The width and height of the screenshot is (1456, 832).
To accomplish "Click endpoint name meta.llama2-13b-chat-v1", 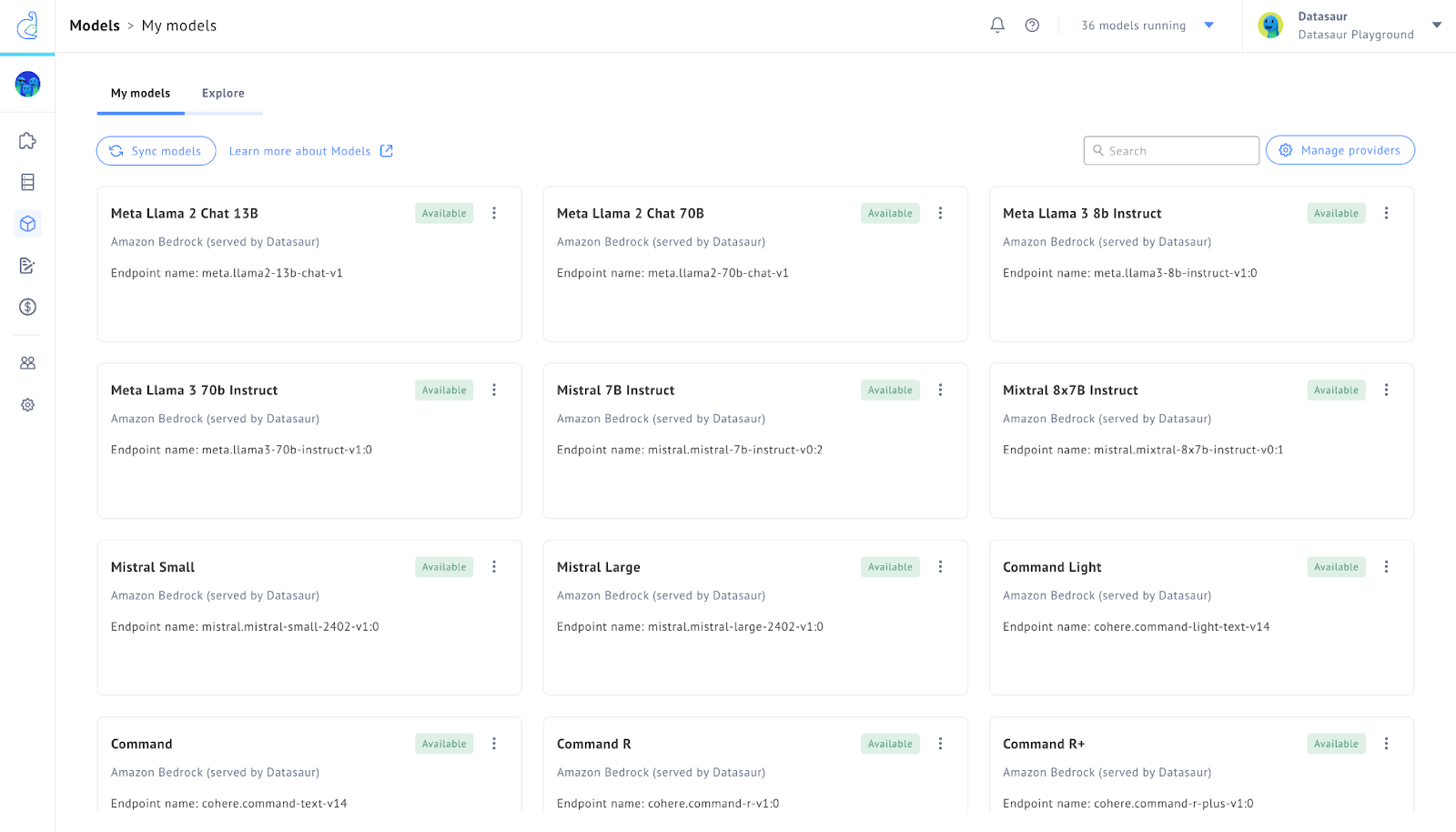I will pyautogui.click(x=272, y=273).
